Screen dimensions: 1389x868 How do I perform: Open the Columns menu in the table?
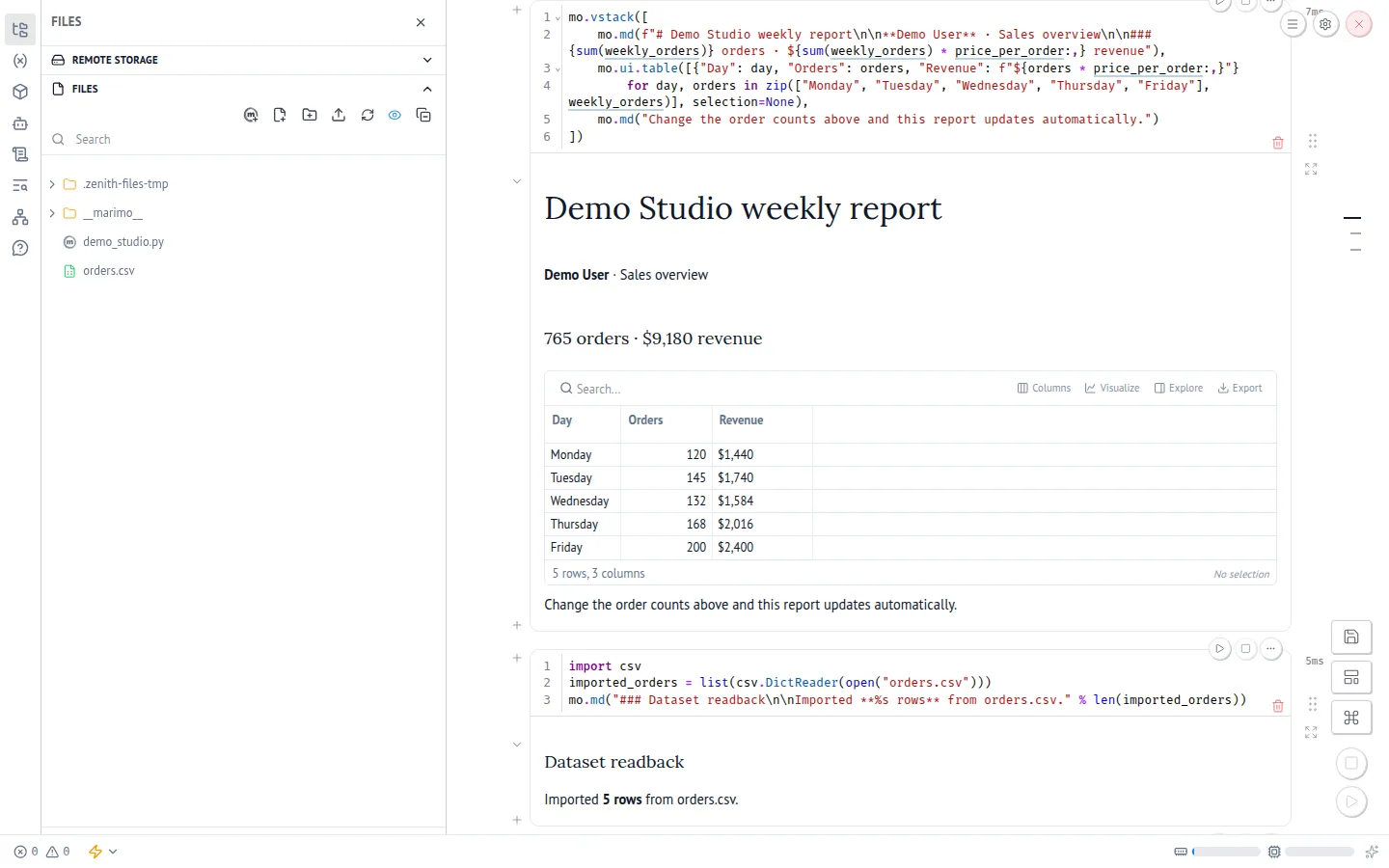click(1044, 388)
